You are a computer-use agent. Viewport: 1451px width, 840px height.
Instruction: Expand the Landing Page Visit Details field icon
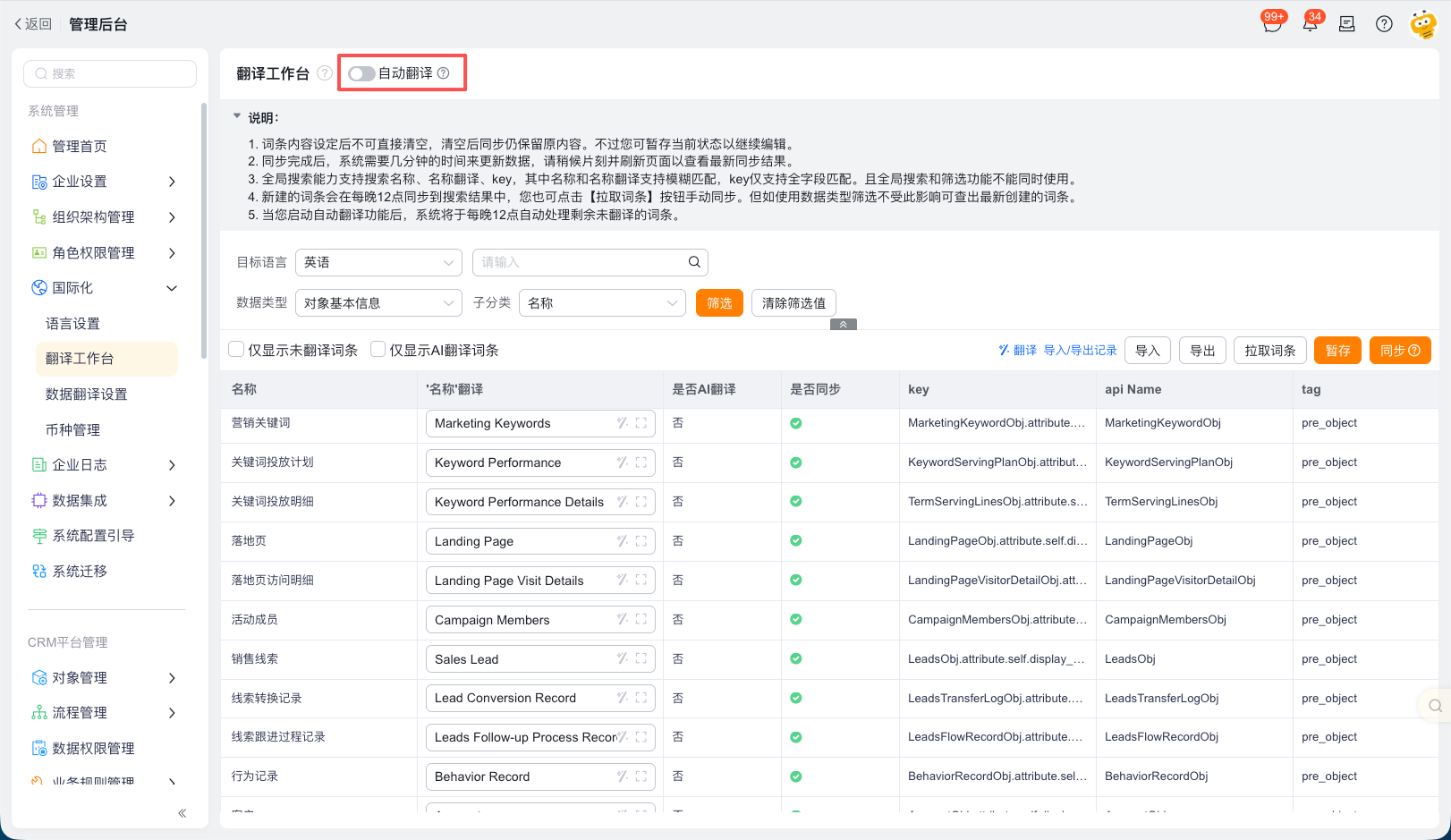641,581
